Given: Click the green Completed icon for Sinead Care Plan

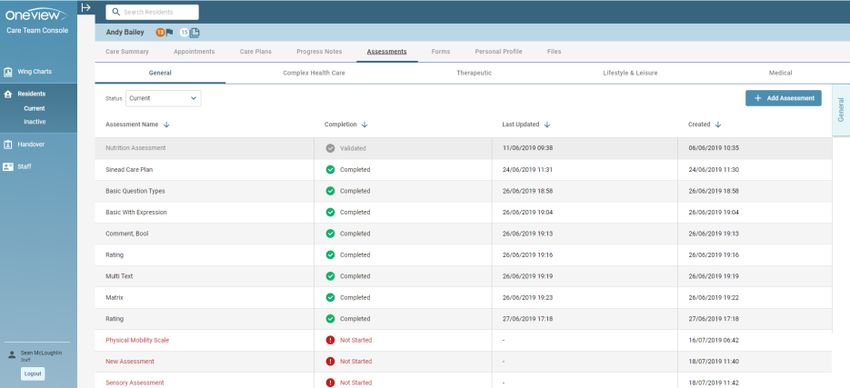Looking at the screenshot, I should pos(330,170).
